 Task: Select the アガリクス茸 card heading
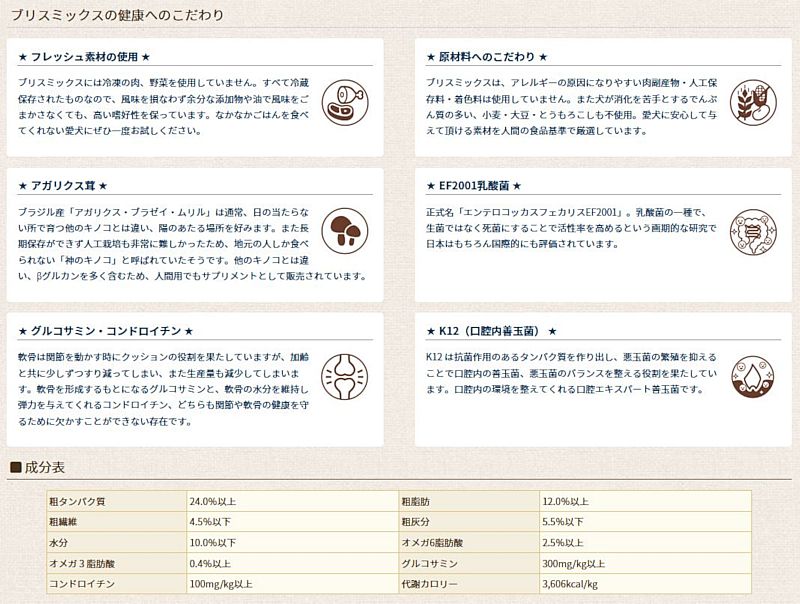63,186
